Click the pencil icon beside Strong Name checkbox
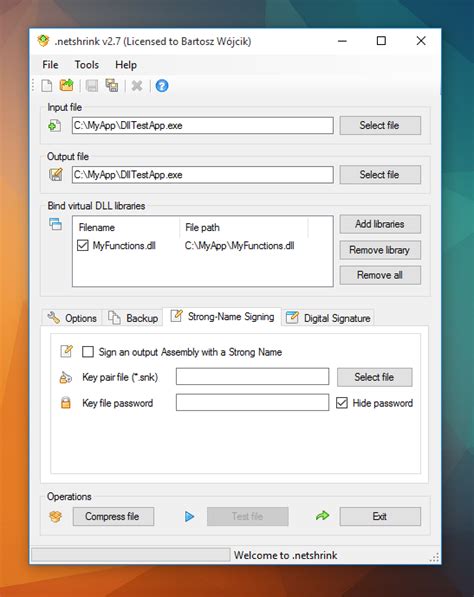This screenshot has height=597, width=474. tap(67, 351)
